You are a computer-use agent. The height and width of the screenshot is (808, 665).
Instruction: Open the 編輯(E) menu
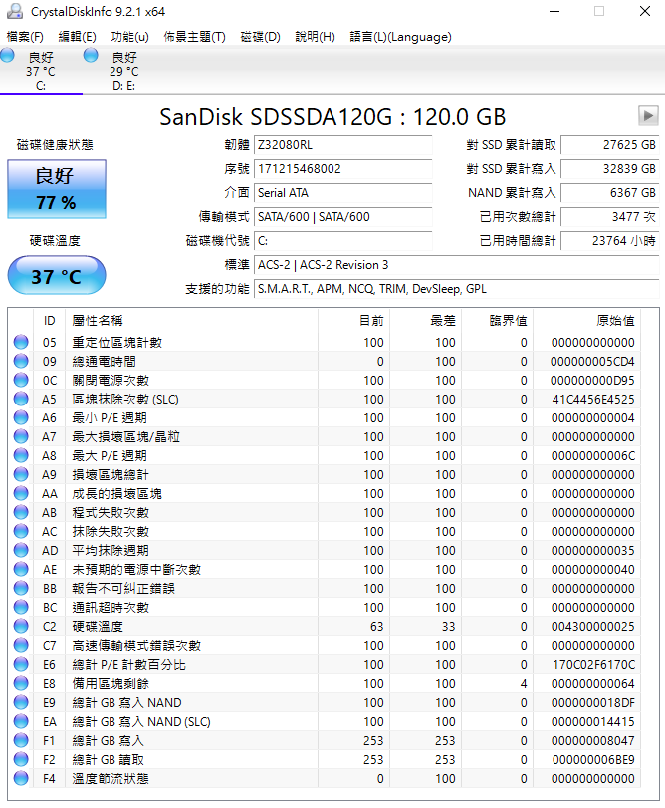[77, 37]
